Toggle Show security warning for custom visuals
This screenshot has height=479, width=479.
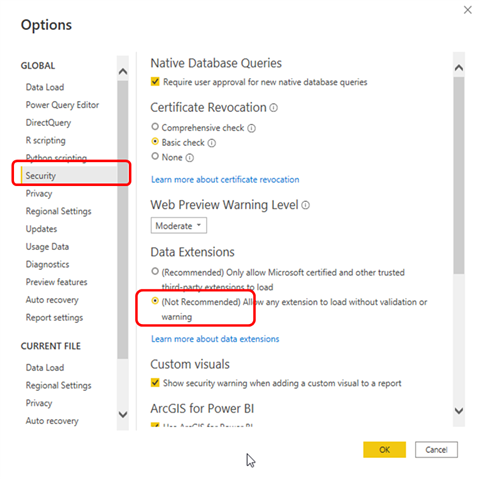coord(155,382)
